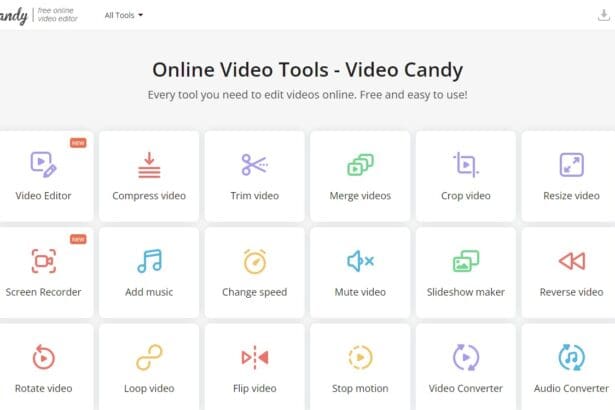Open the Video Converter icon
The width and height of the screenshot is (615, 410).
pos(466,357)
